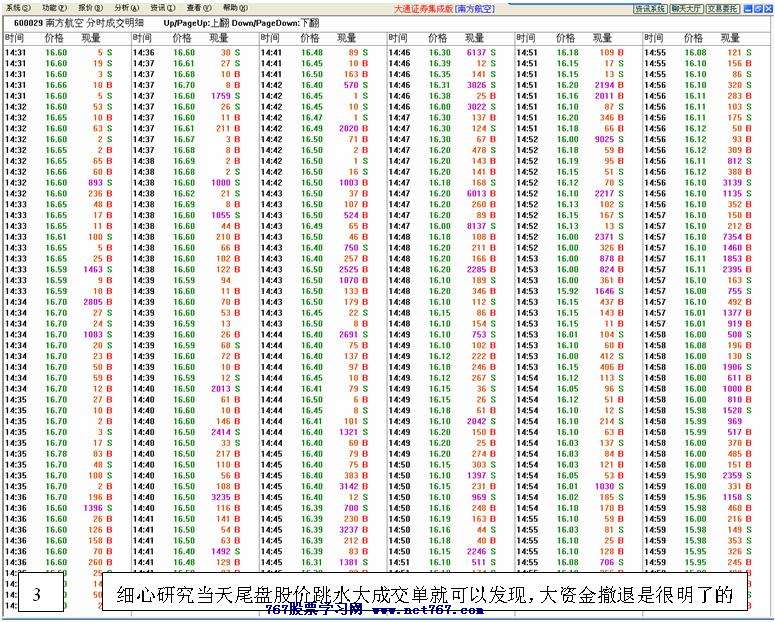
Task: Click the numbered 3 box
Action: [x=36, y=594]
